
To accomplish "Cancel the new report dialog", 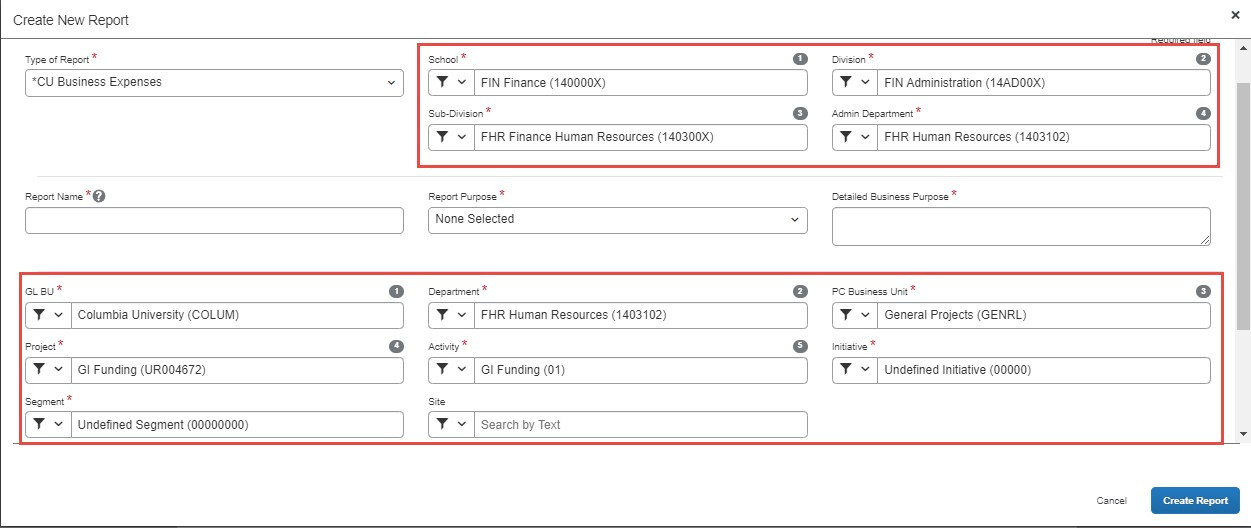I will click(1111, 501).
